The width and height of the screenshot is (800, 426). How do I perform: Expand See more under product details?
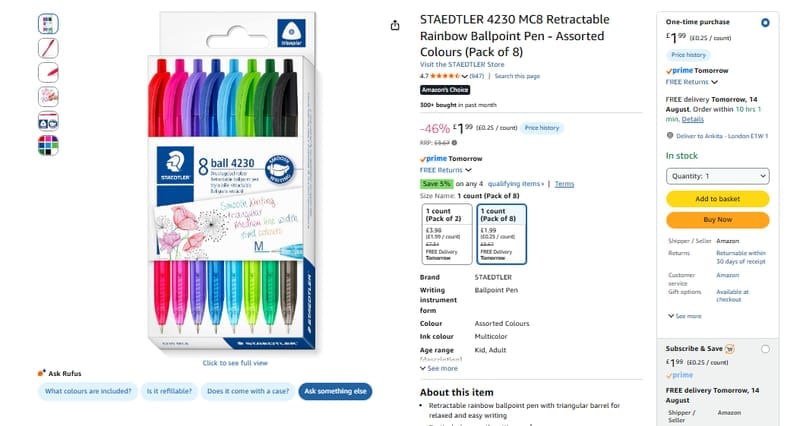coord(439,368)
